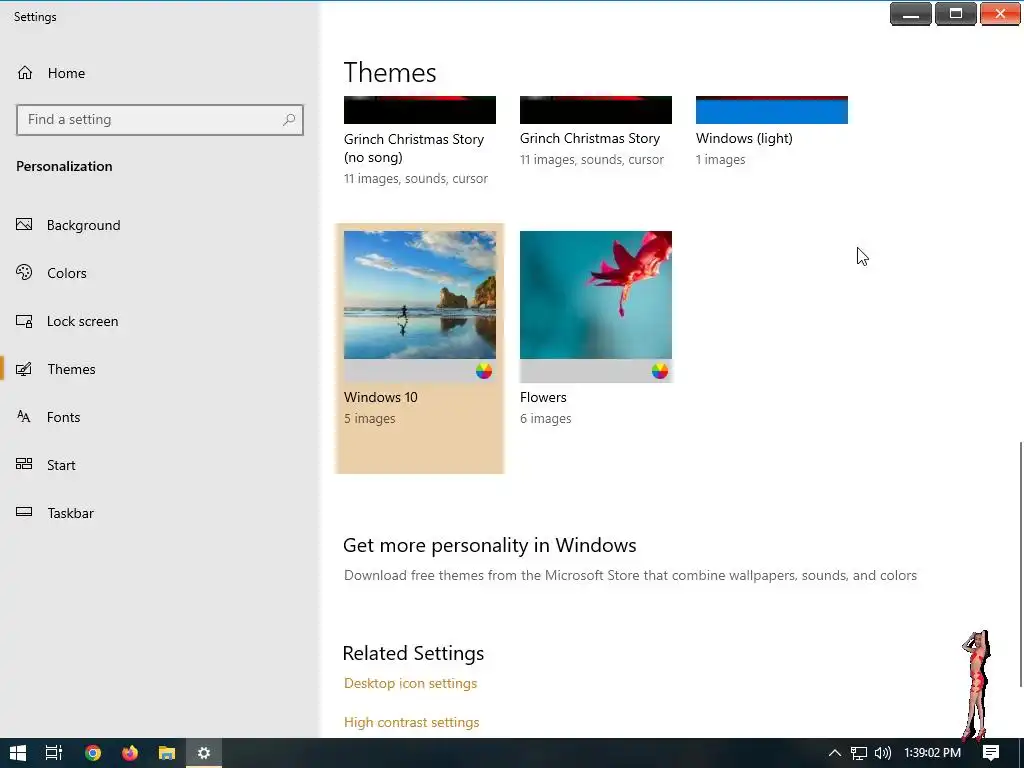Open the taskbar clock
The width and height of the screenshot is (1024, 768).
[933, 753]
